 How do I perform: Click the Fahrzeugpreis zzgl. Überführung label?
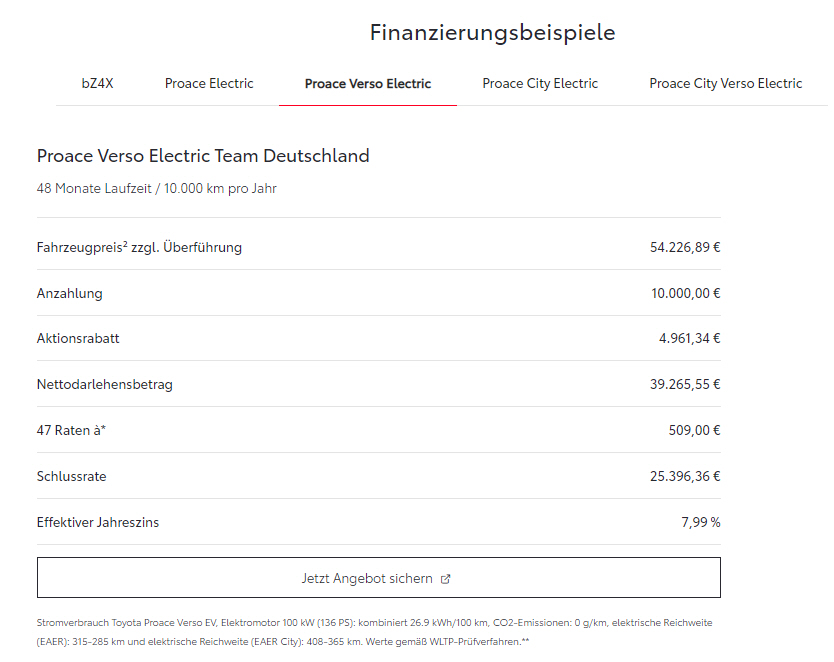(139, 247)
